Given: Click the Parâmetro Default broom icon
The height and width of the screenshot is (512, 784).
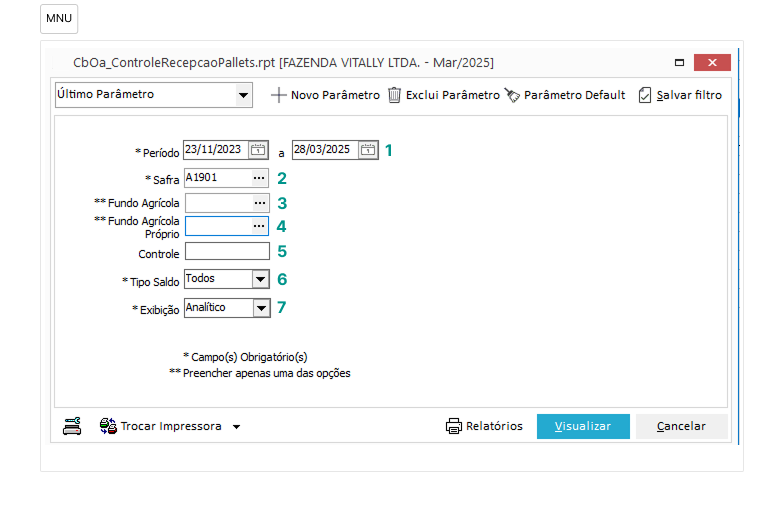Looking at the screenshot, I should (x=512, y=95).
